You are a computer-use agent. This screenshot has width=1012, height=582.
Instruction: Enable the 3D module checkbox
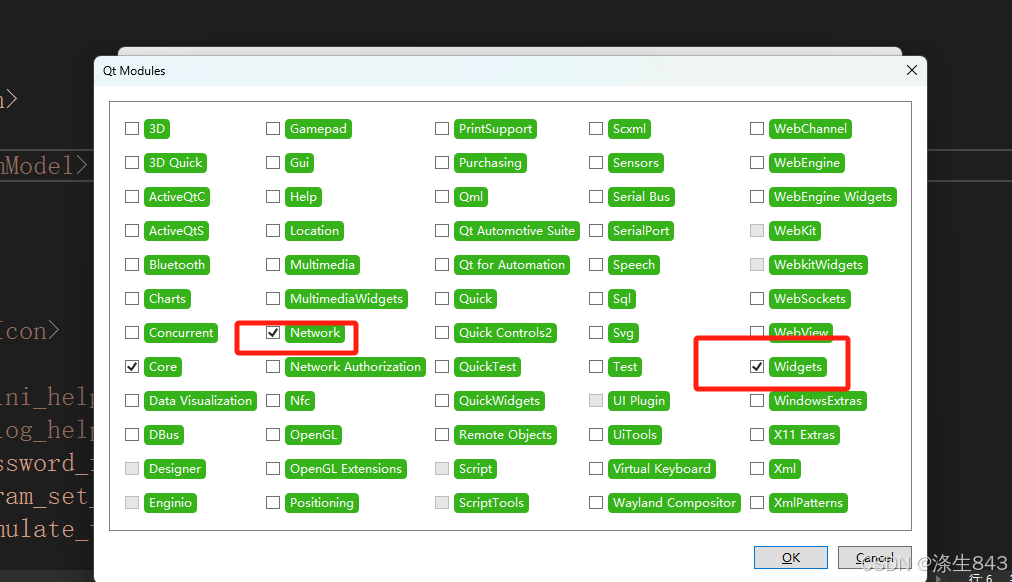tap(132, 128)
